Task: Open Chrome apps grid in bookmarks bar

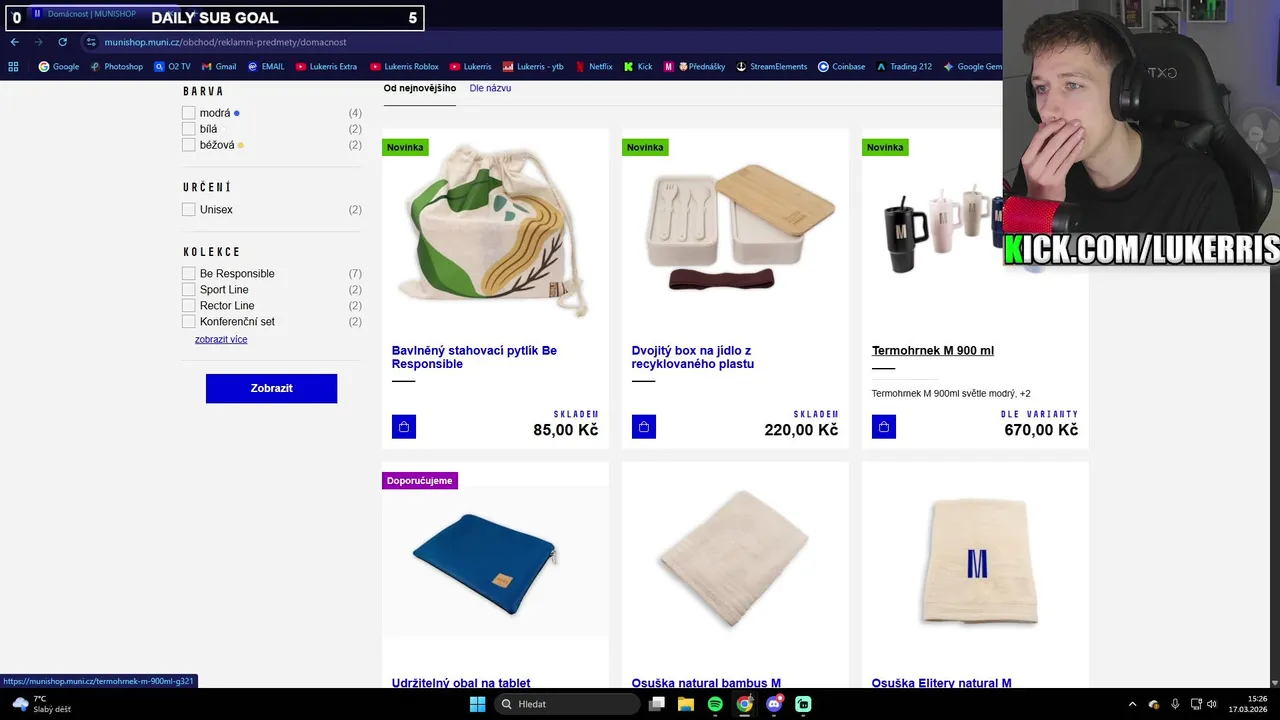Action: (13, 67)
